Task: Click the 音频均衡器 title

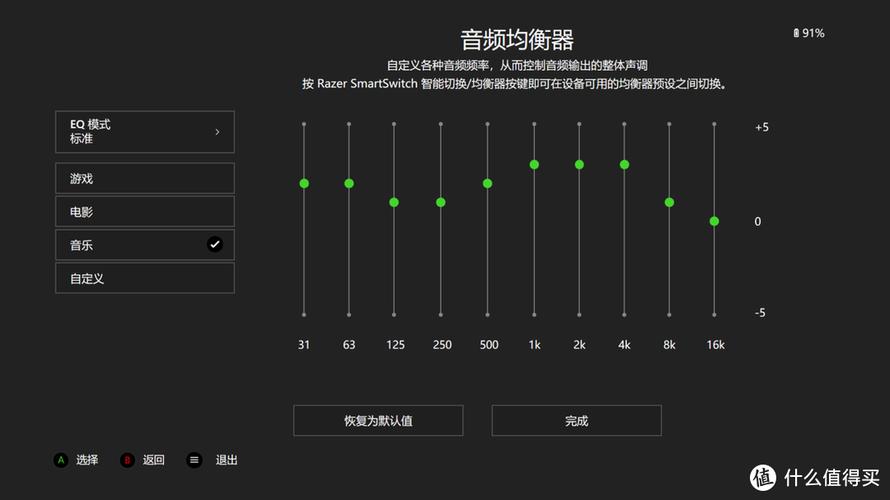Action: tap(517, 40)
